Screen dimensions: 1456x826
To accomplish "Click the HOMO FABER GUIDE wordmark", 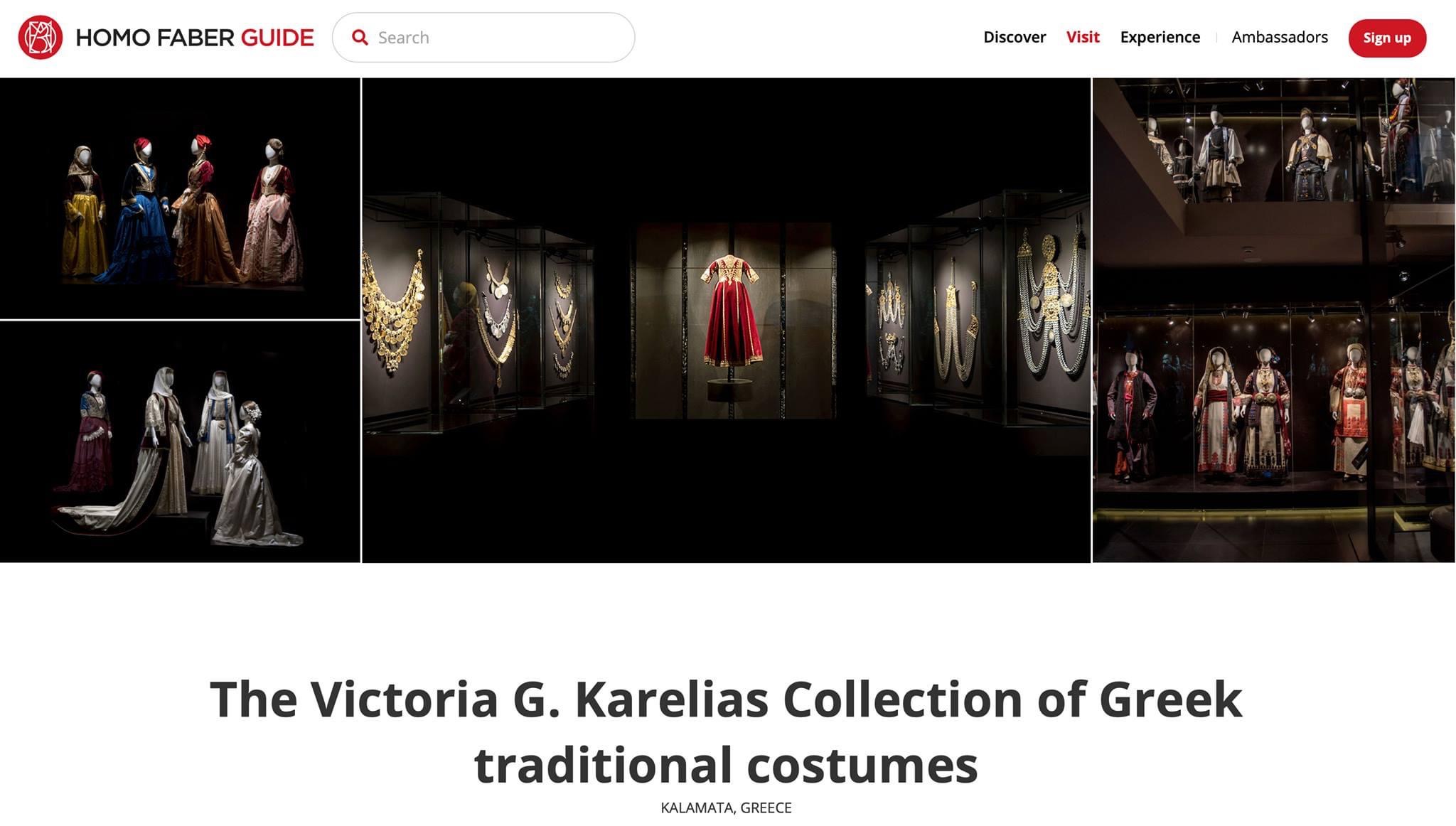I will [x=195, y=38].
